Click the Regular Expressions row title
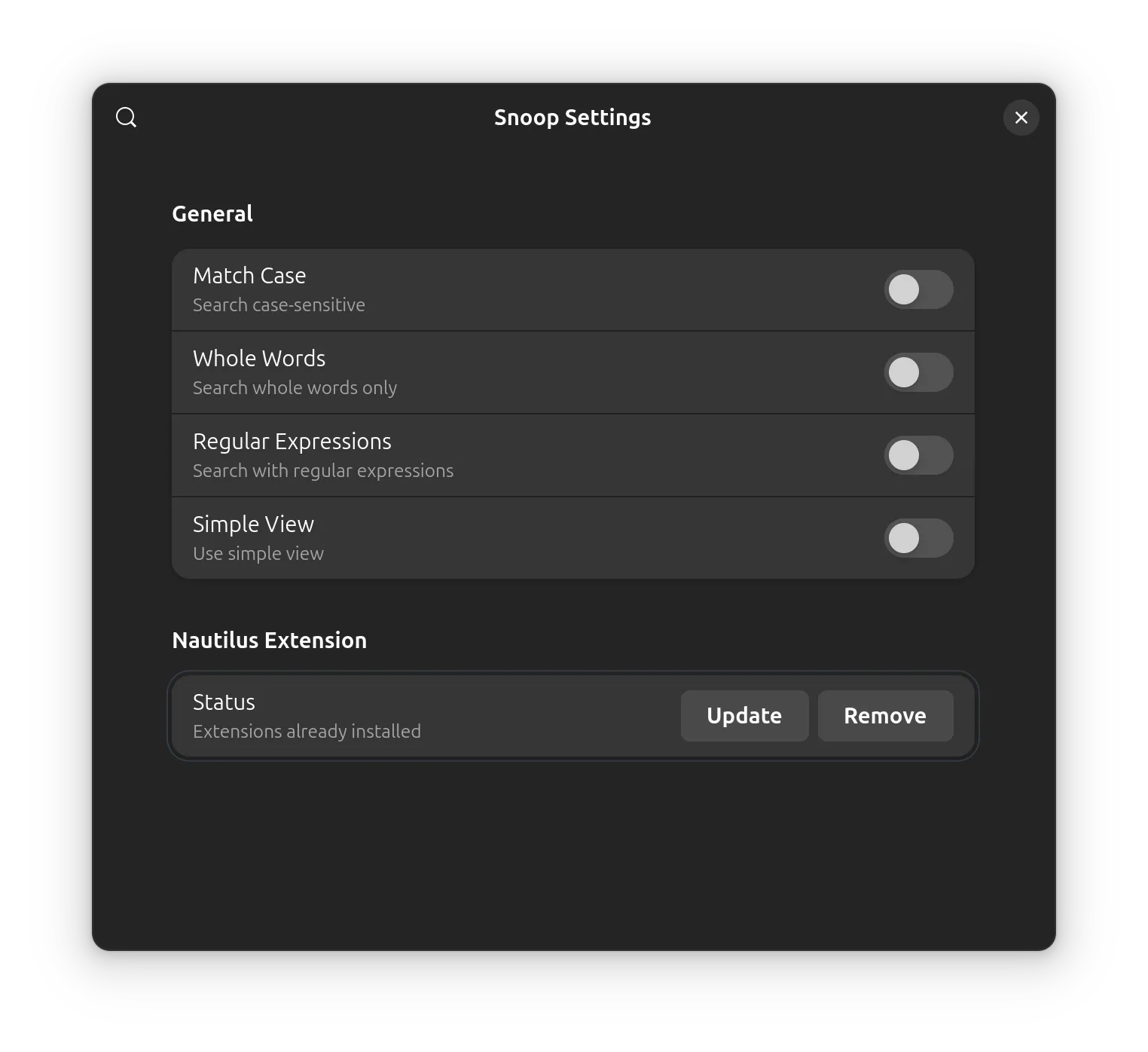This screenshot has height=1052, width=1148. (292, 442)
